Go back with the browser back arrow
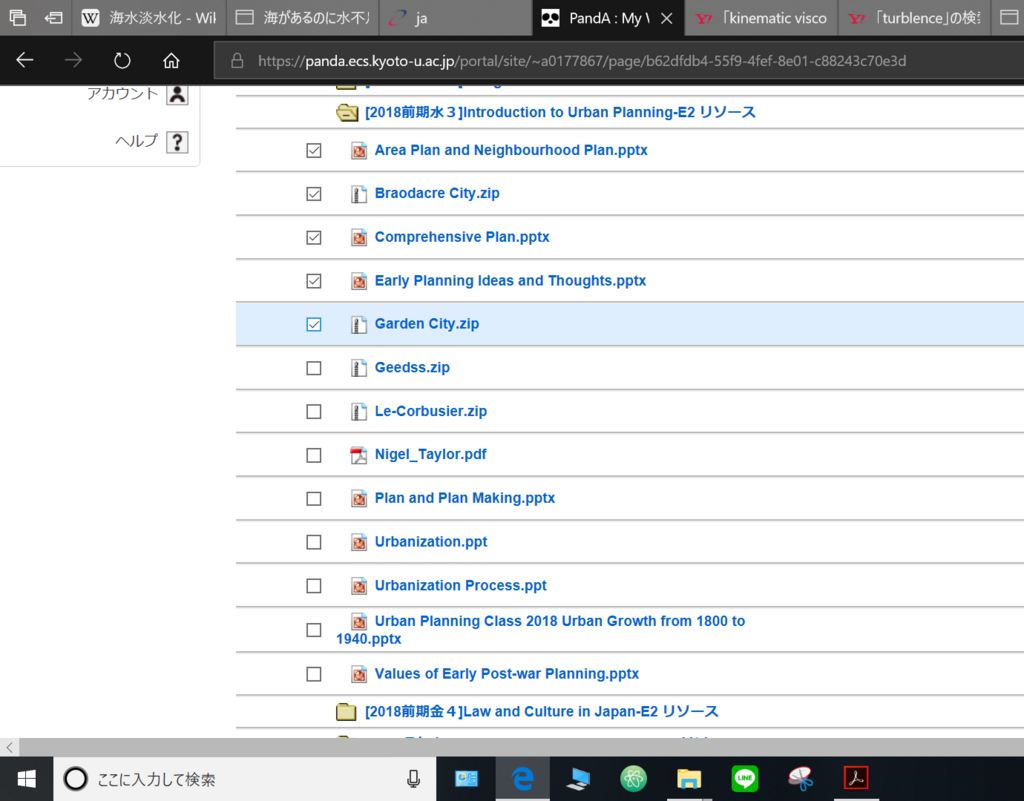 (25, 61)
